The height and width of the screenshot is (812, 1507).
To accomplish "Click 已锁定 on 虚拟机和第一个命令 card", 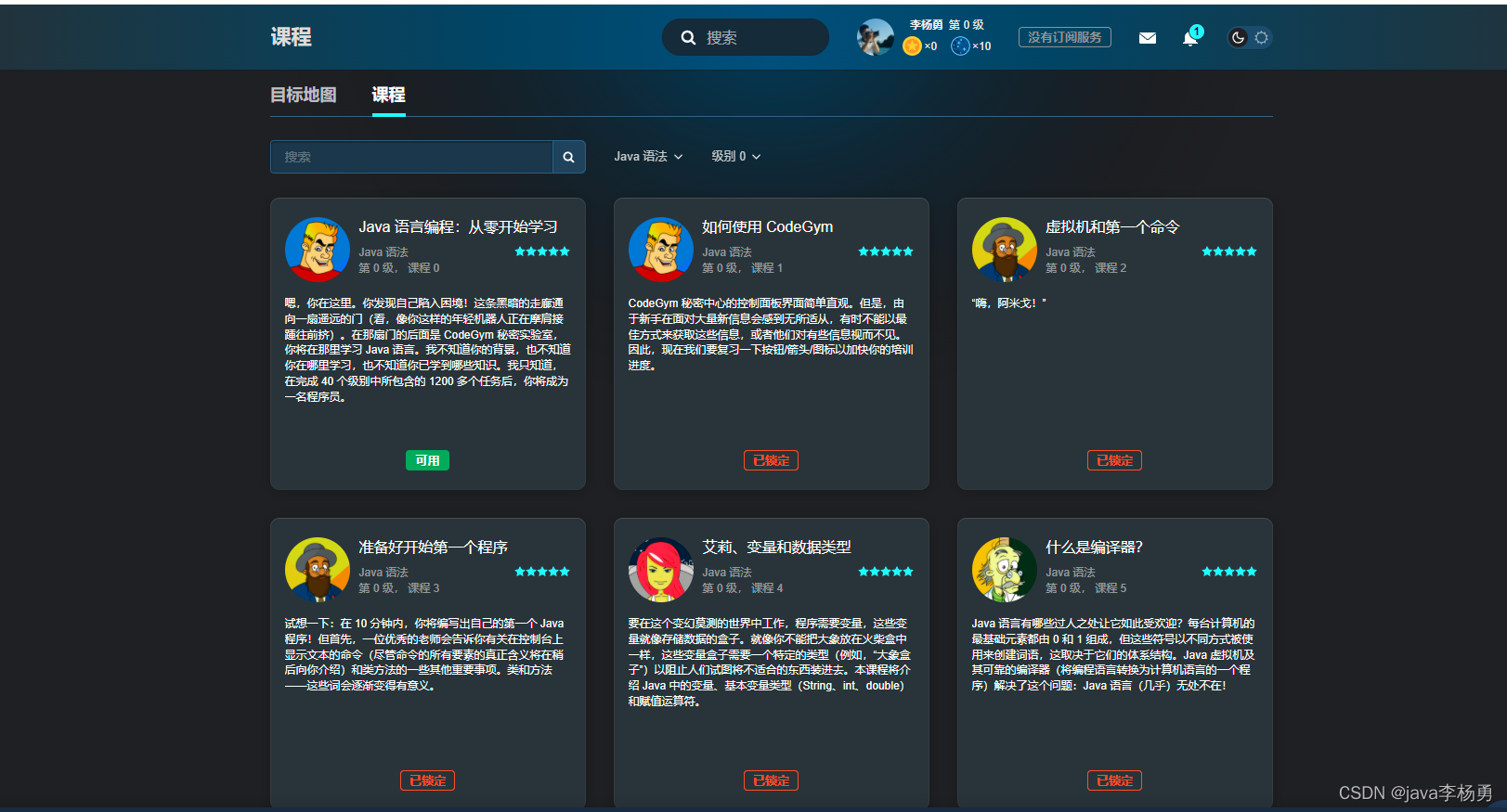I will click(1114, 460).
